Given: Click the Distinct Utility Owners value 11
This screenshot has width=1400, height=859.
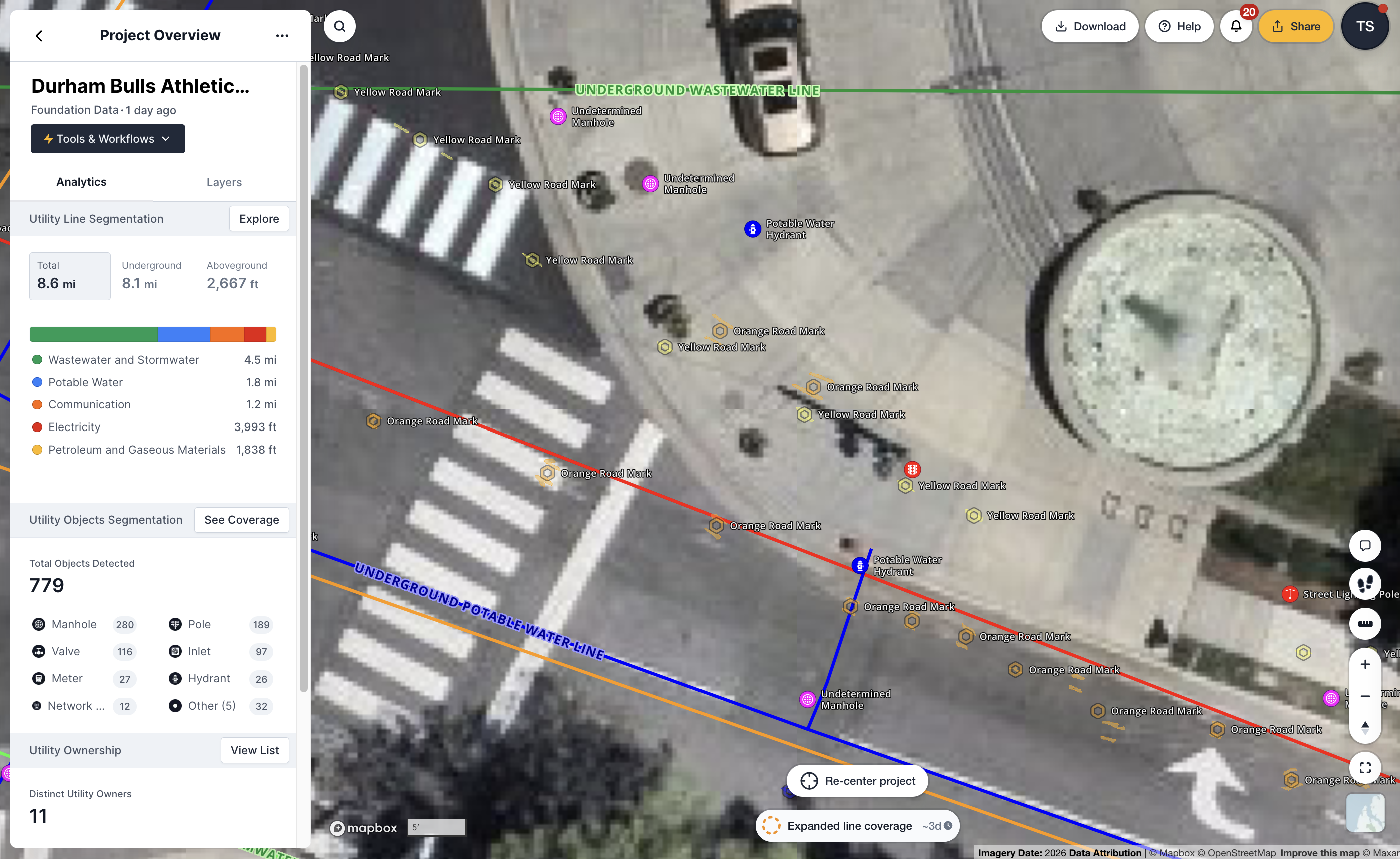Looking at the screenshot, I should point(38,816).
